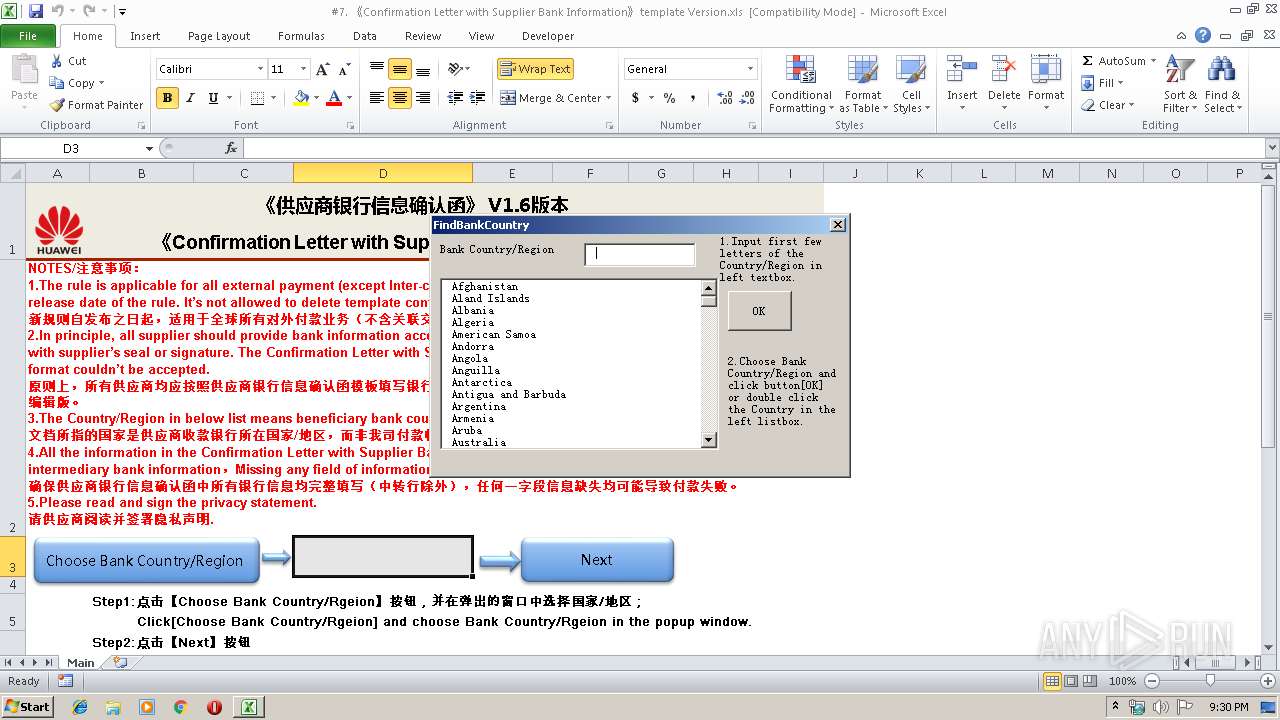Image resolution: width=1280 pixels, height=720 pixels.
Task: Click the Accounting Number Format dollar icon
Action: (635, 98)
